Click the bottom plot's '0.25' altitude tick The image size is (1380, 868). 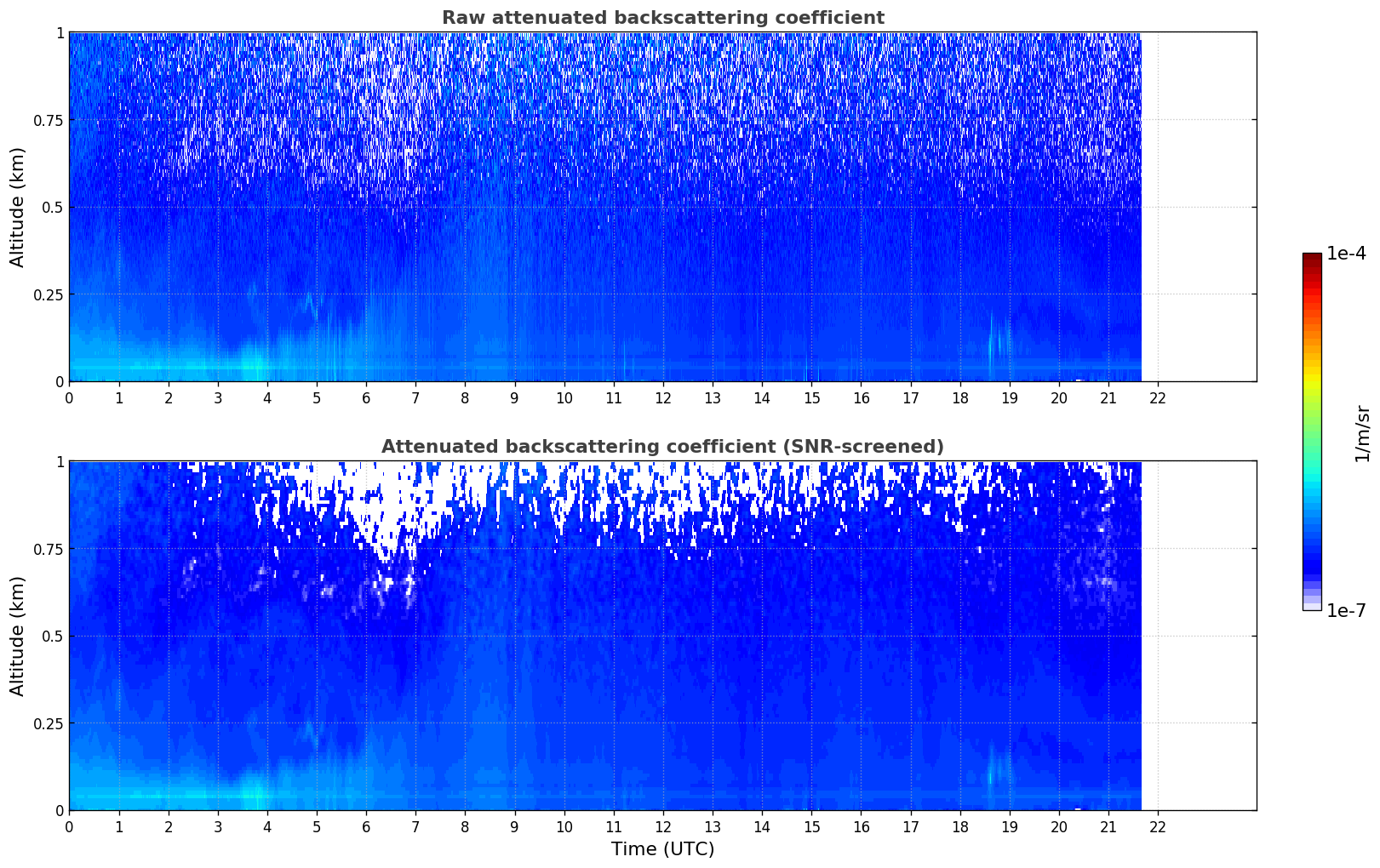pyautogui.click(x=49, y=723)
